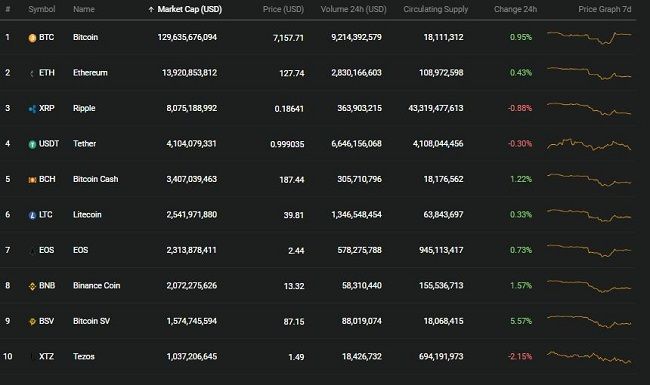Click volume value 6,646,156,068
The height and width of the screenshot is (385, 650).
[x=357, y=144]
